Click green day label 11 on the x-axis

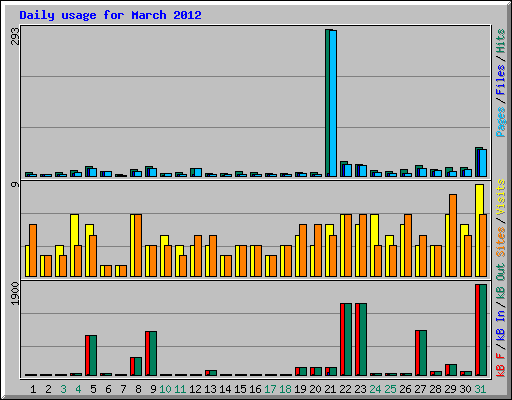[180, 389]
